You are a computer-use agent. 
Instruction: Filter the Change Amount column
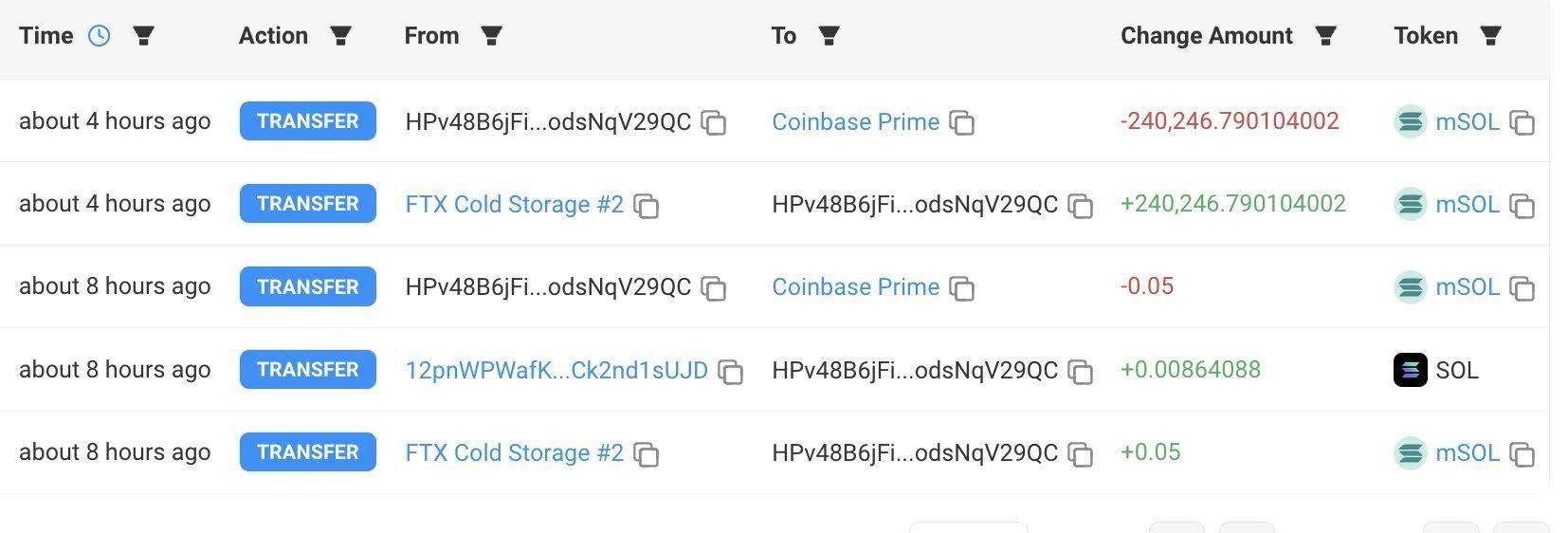[x=1325, y=36]
